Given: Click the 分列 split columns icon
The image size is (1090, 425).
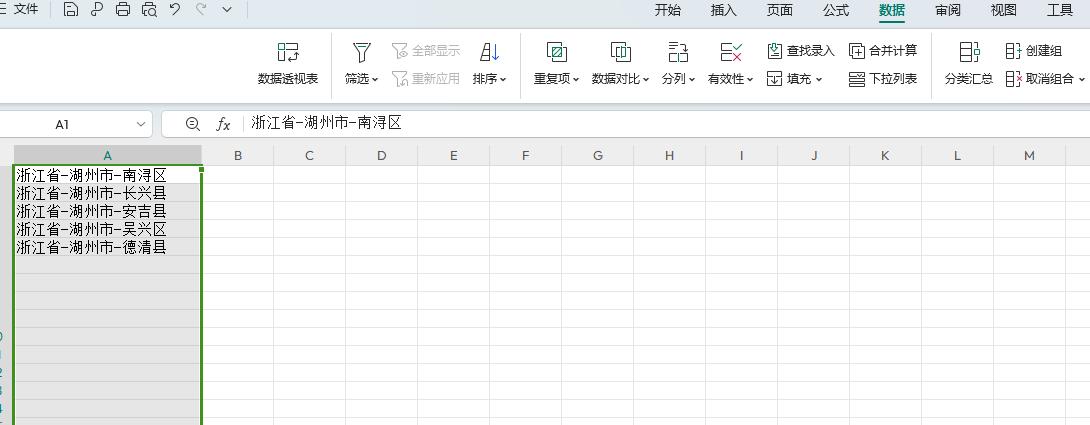Looking at the screenshot, I should pos(678,52).
